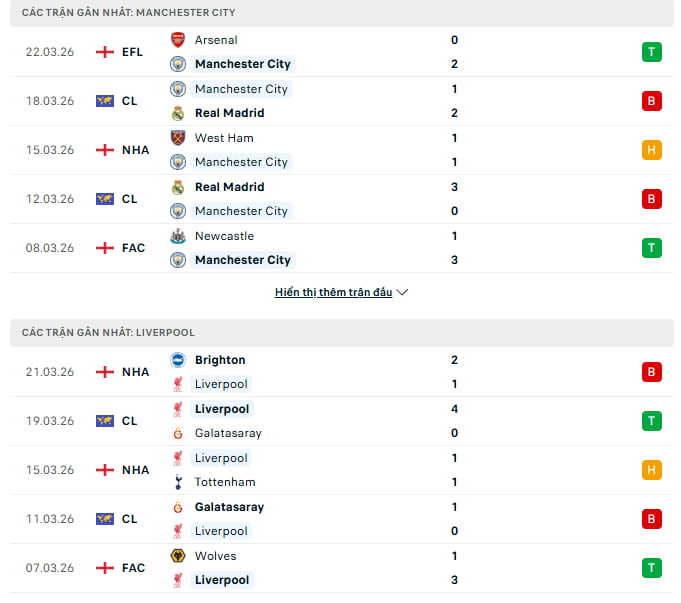Expand more matches with 'Hiển thị thêm trận đấu'
The height and width of the screenshot is (603, 681).
333,293
